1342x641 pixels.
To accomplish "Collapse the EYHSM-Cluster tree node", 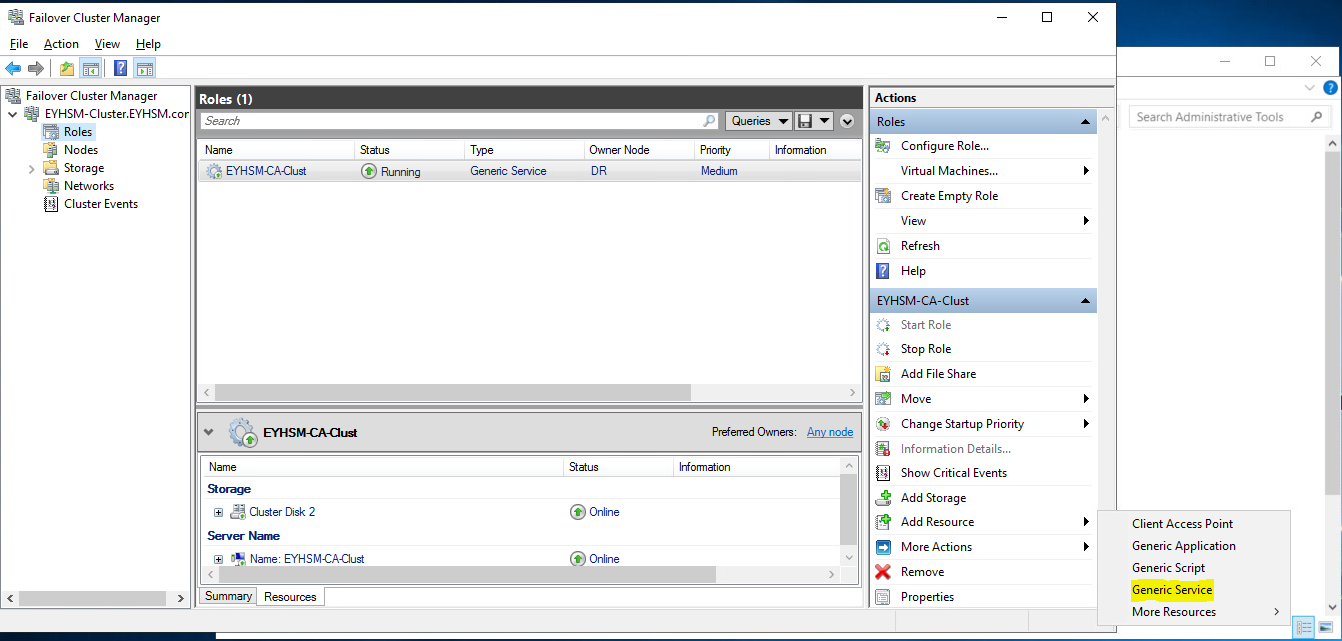I will 12,114.
